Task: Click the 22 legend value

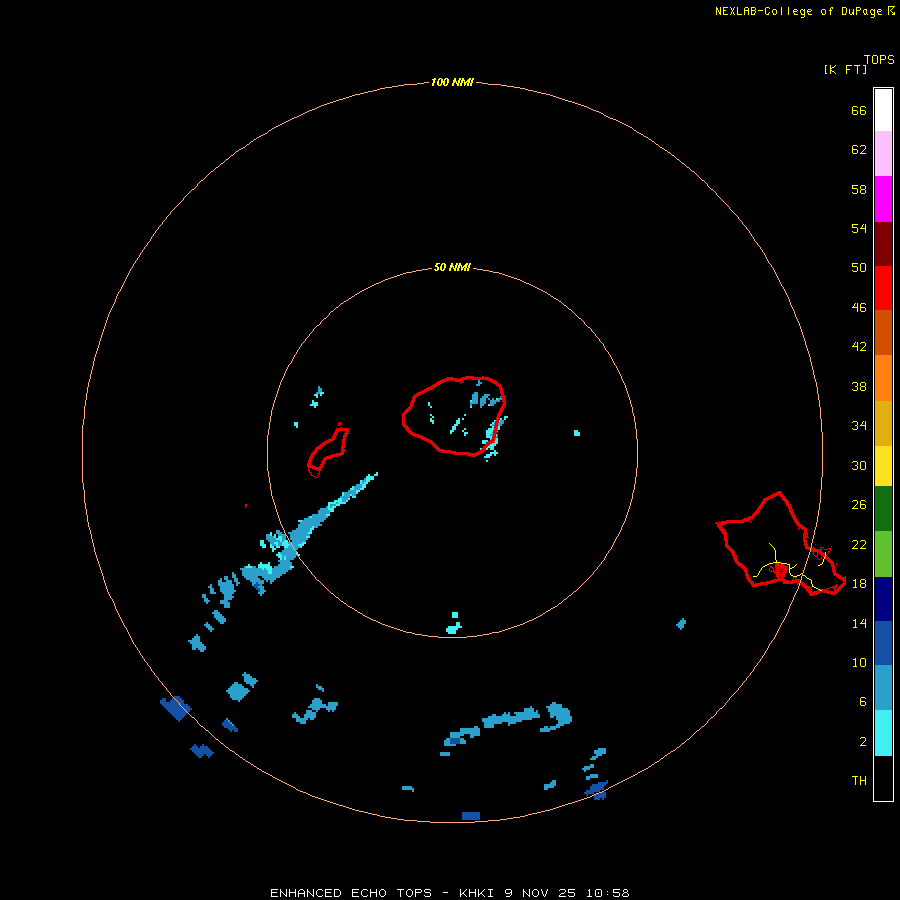Action: click(859, 544)
